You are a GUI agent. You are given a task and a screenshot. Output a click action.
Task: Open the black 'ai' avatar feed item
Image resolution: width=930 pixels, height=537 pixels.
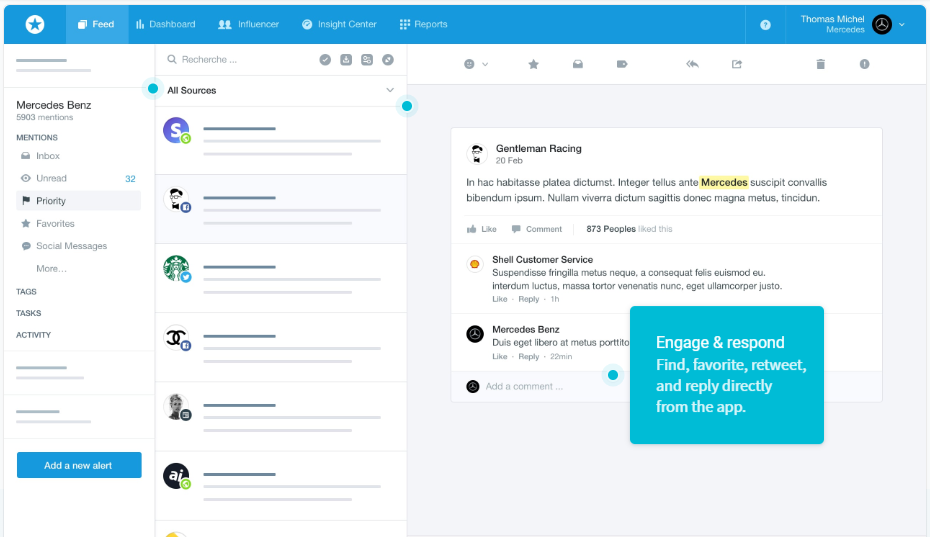281,486
